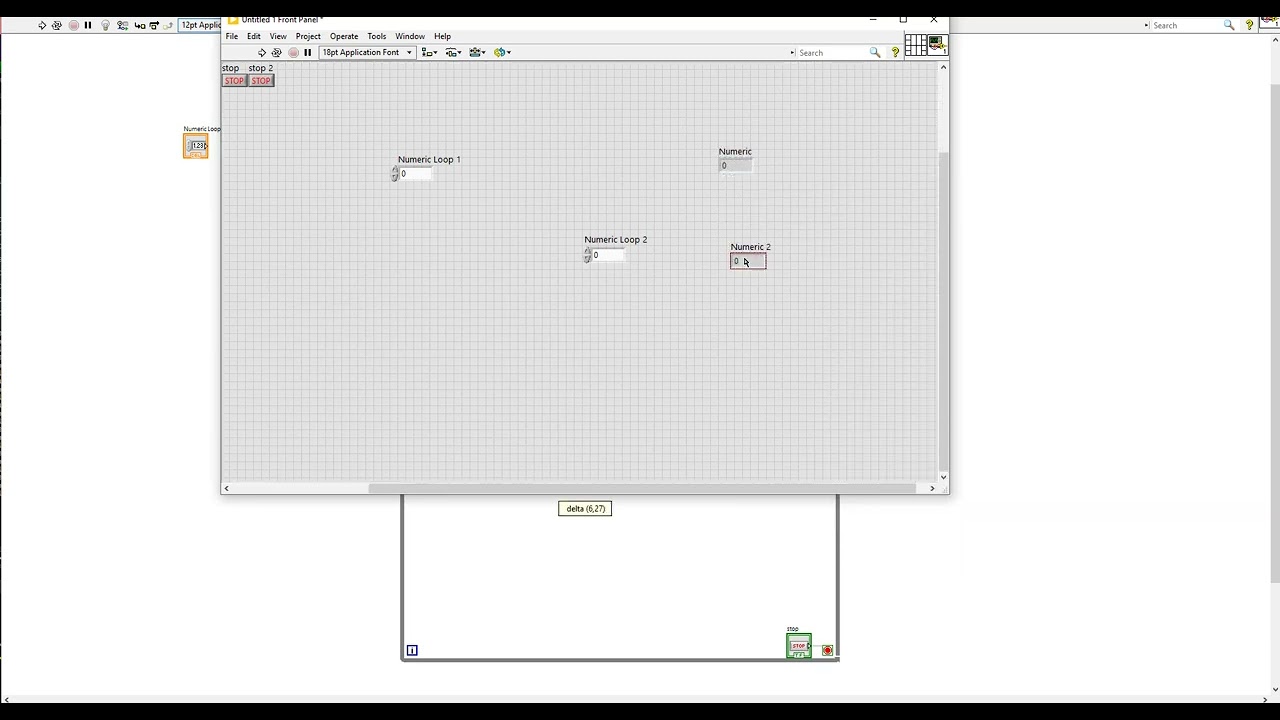The image size is (1280, 720).
Task: Click Numeric Loop terminal on Block Diagram
Action: pyautogui.click(x=196, y=147)
